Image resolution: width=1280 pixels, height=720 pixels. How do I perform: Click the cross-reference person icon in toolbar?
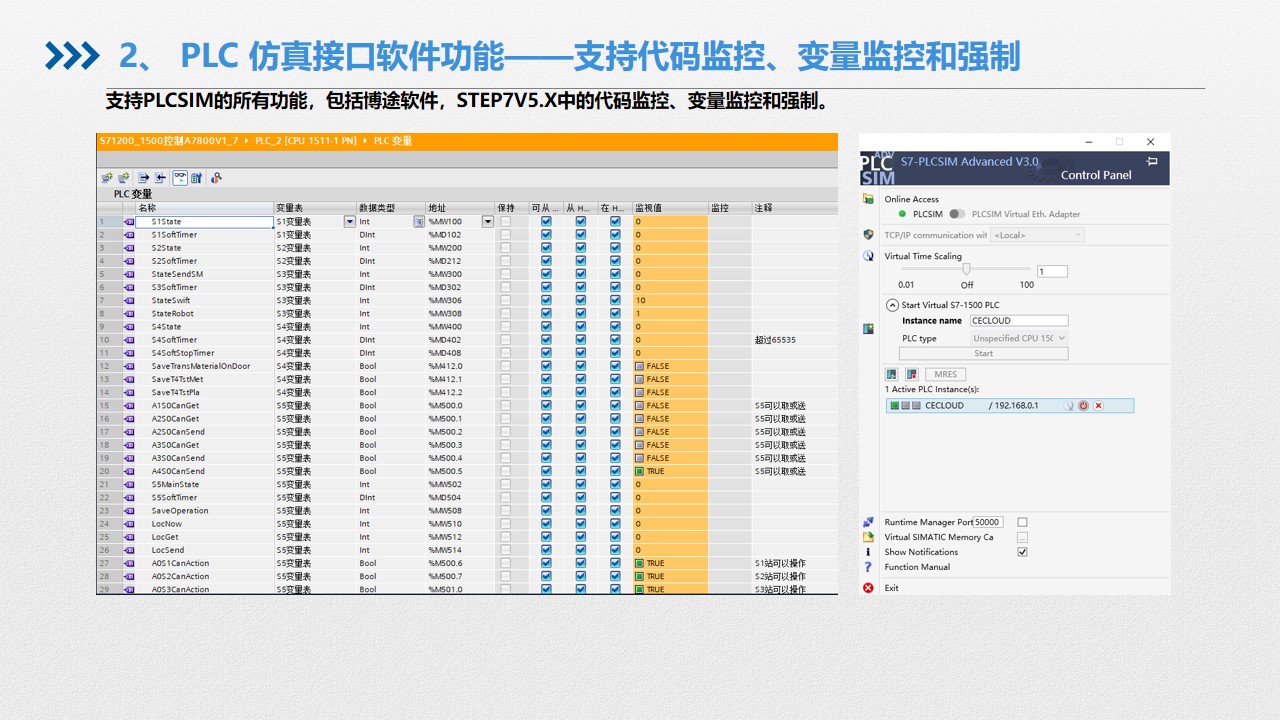[216, 178]
